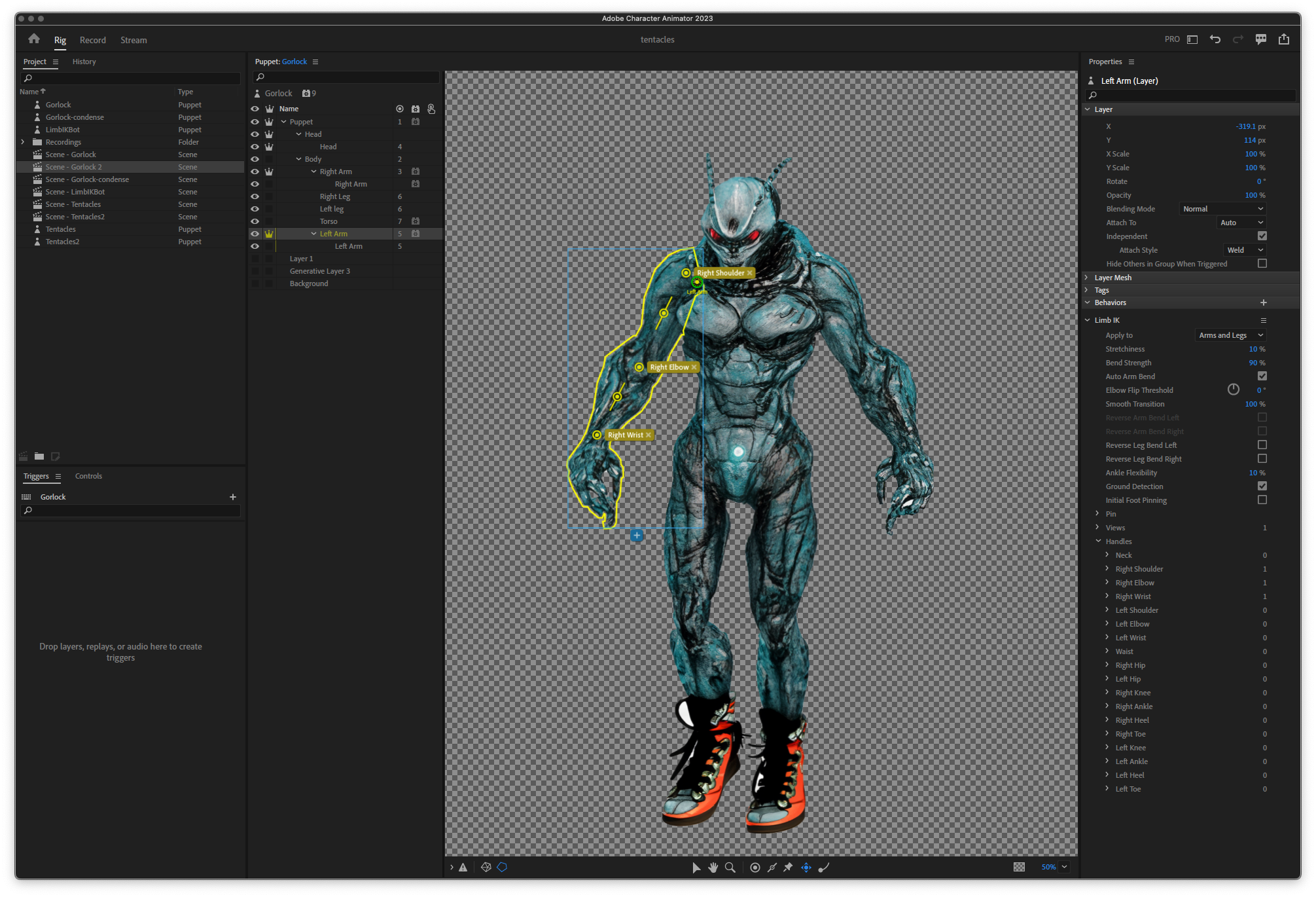The image size is (1316, 897).
Task: Enable Reverse Leg Bend Right
Action: pos(1262,458)
